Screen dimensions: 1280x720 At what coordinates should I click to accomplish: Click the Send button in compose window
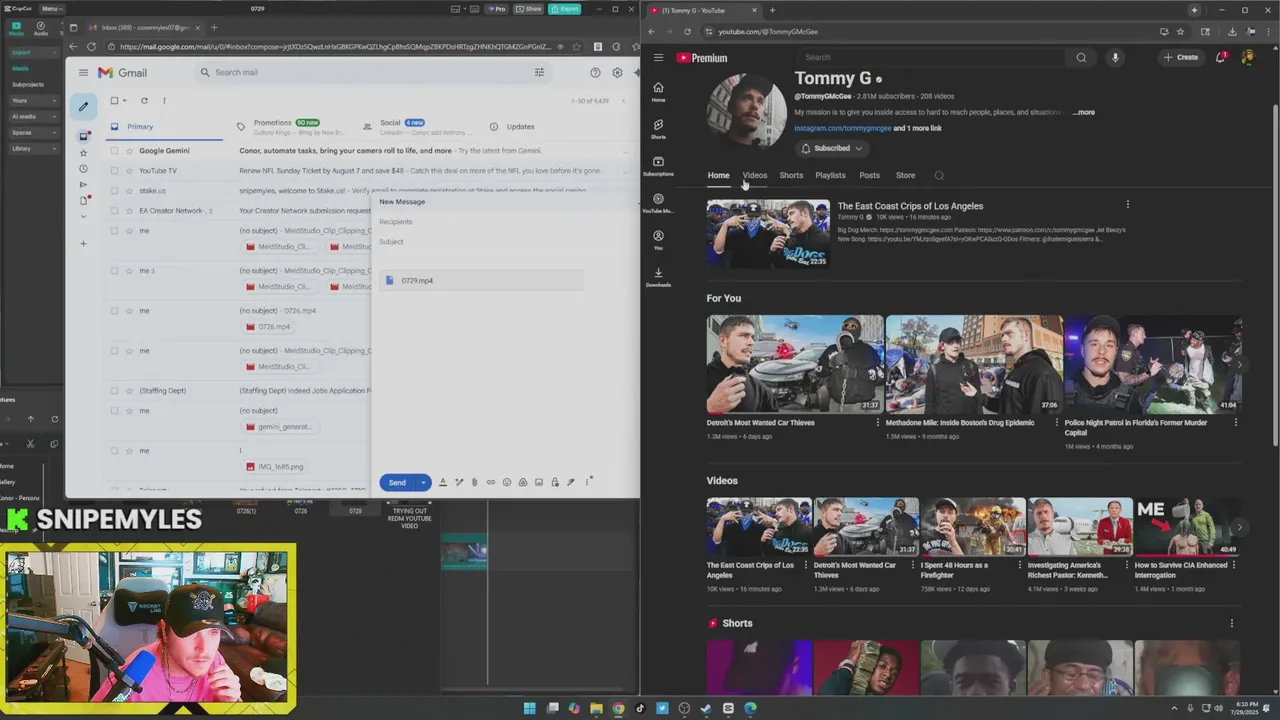pyautogui.click(x=397, y=482)
